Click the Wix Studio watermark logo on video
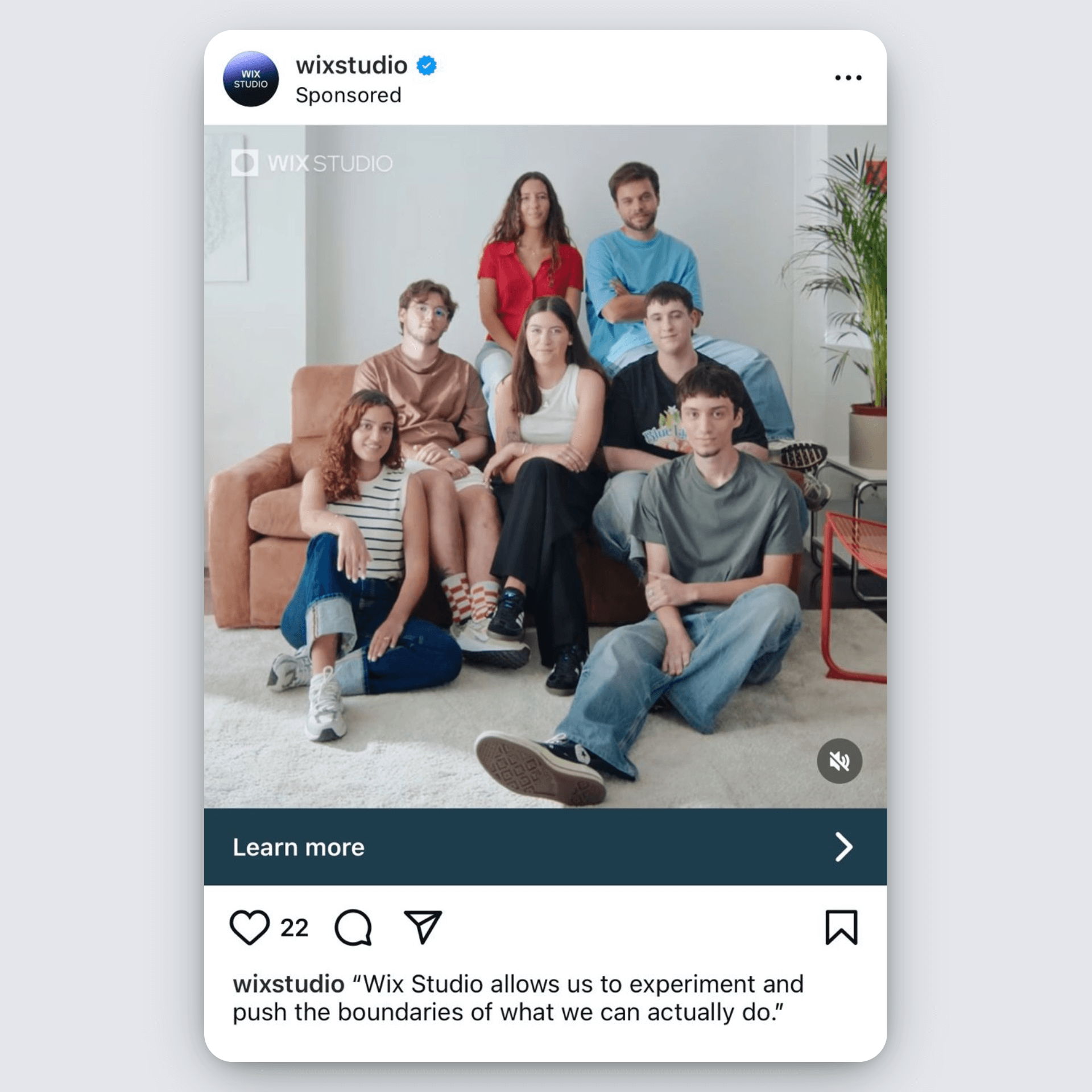The height and width of the screenshot is (1092, 1092). pos(312,163)
